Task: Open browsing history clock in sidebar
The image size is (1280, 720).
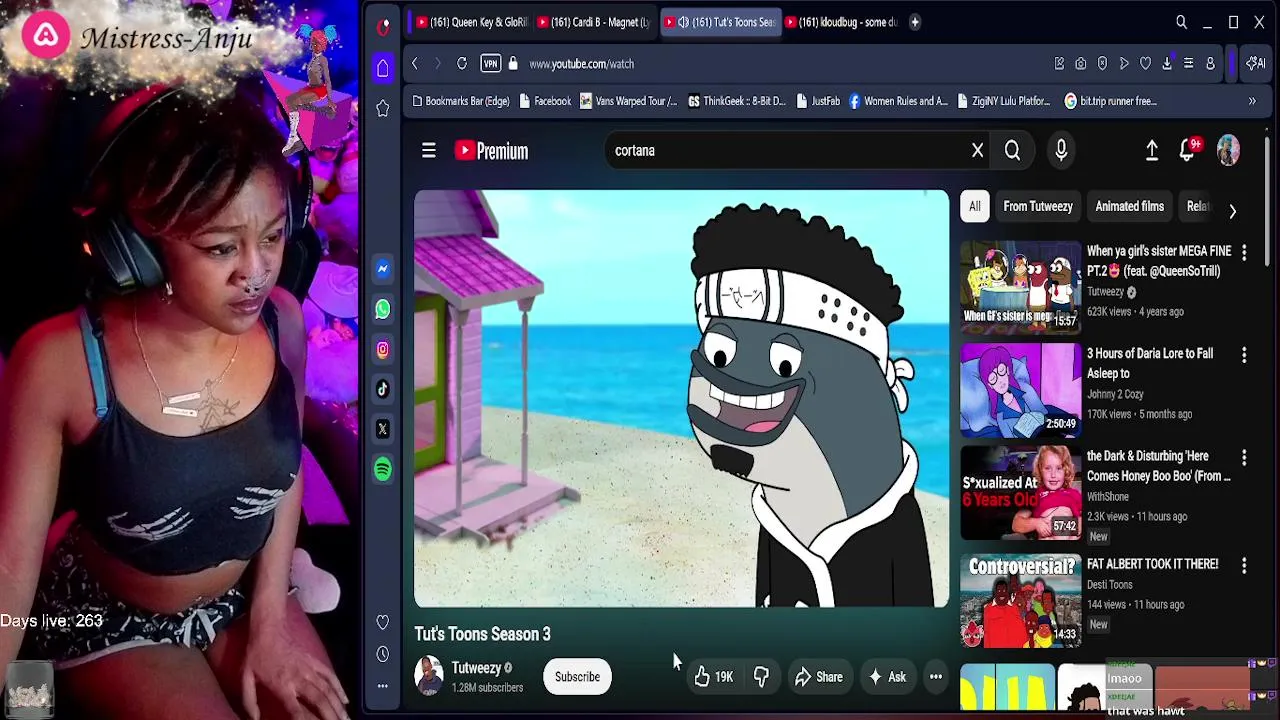Action: [x=383, y=654]
